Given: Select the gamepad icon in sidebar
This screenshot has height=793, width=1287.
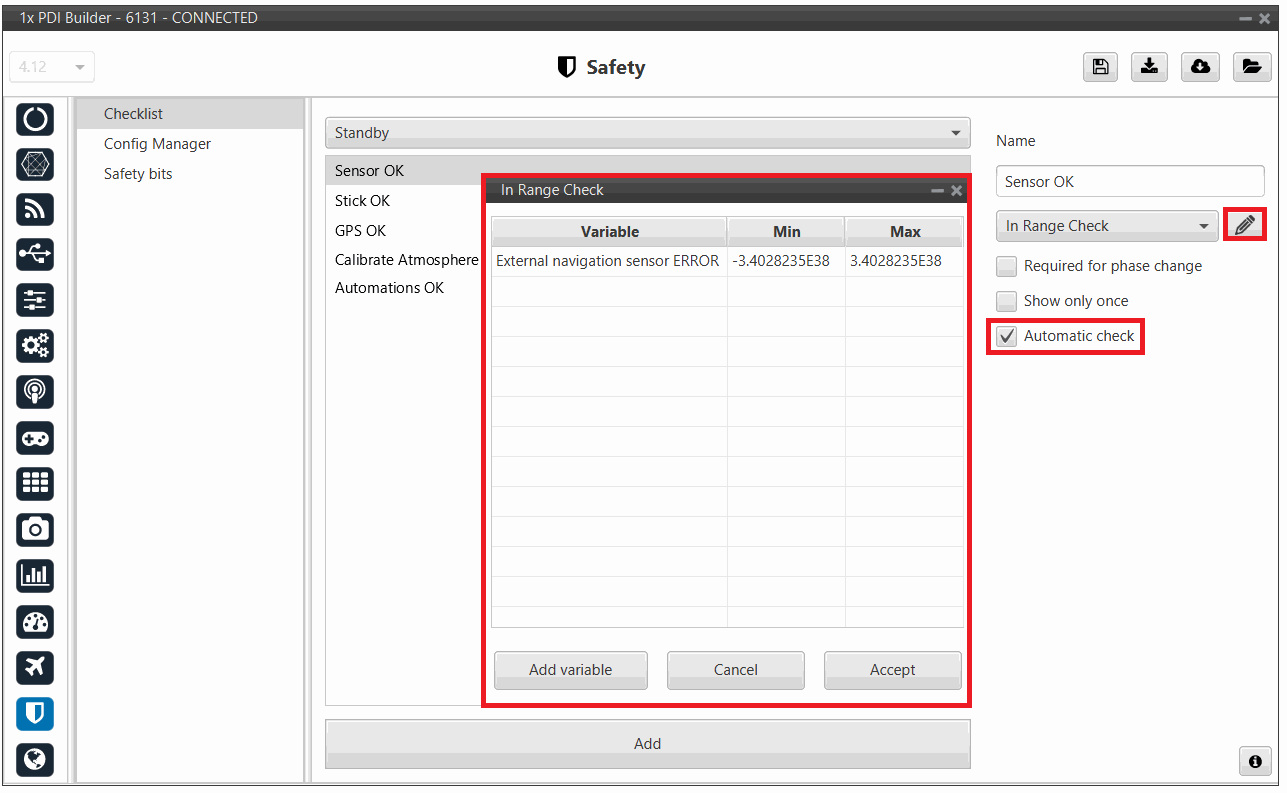Looking at the screenshot, I should coord(35,438).
